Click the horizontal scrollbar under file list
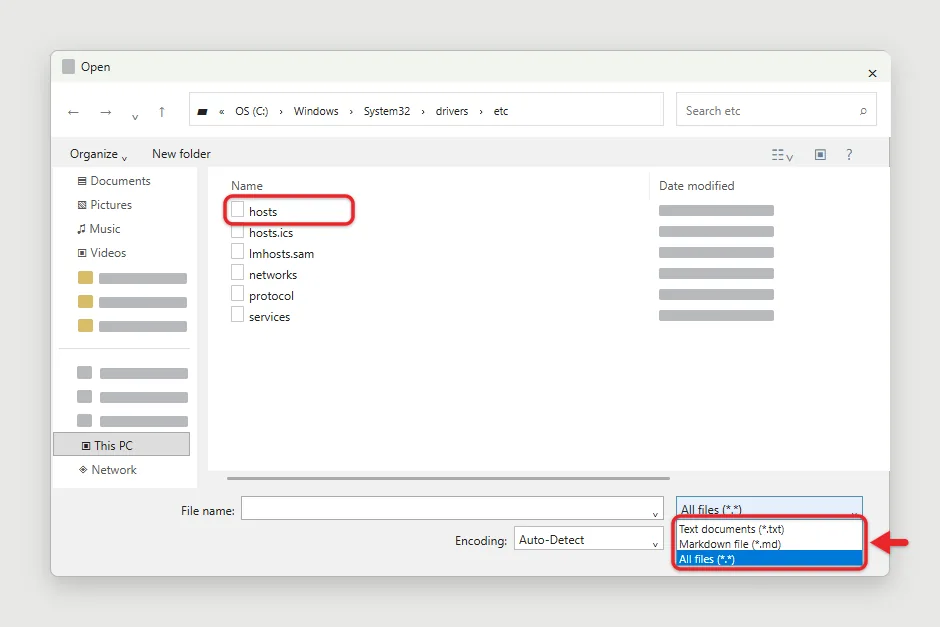Screen dimensions: 940x627 pos(448,478)
